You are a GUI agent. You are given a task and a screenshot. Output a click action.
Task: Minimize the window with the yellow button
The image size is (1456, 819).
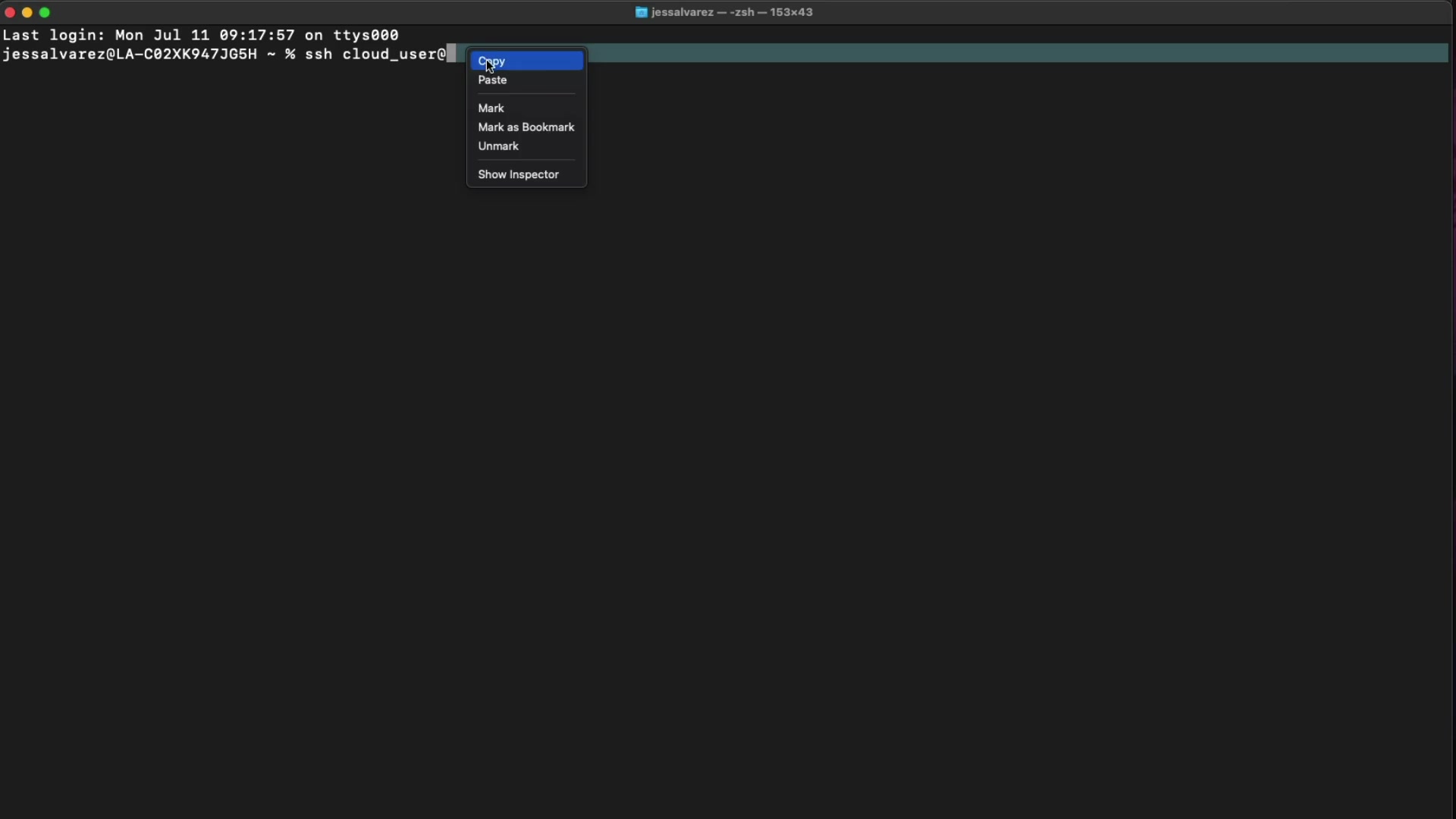(x=27, y=12)
